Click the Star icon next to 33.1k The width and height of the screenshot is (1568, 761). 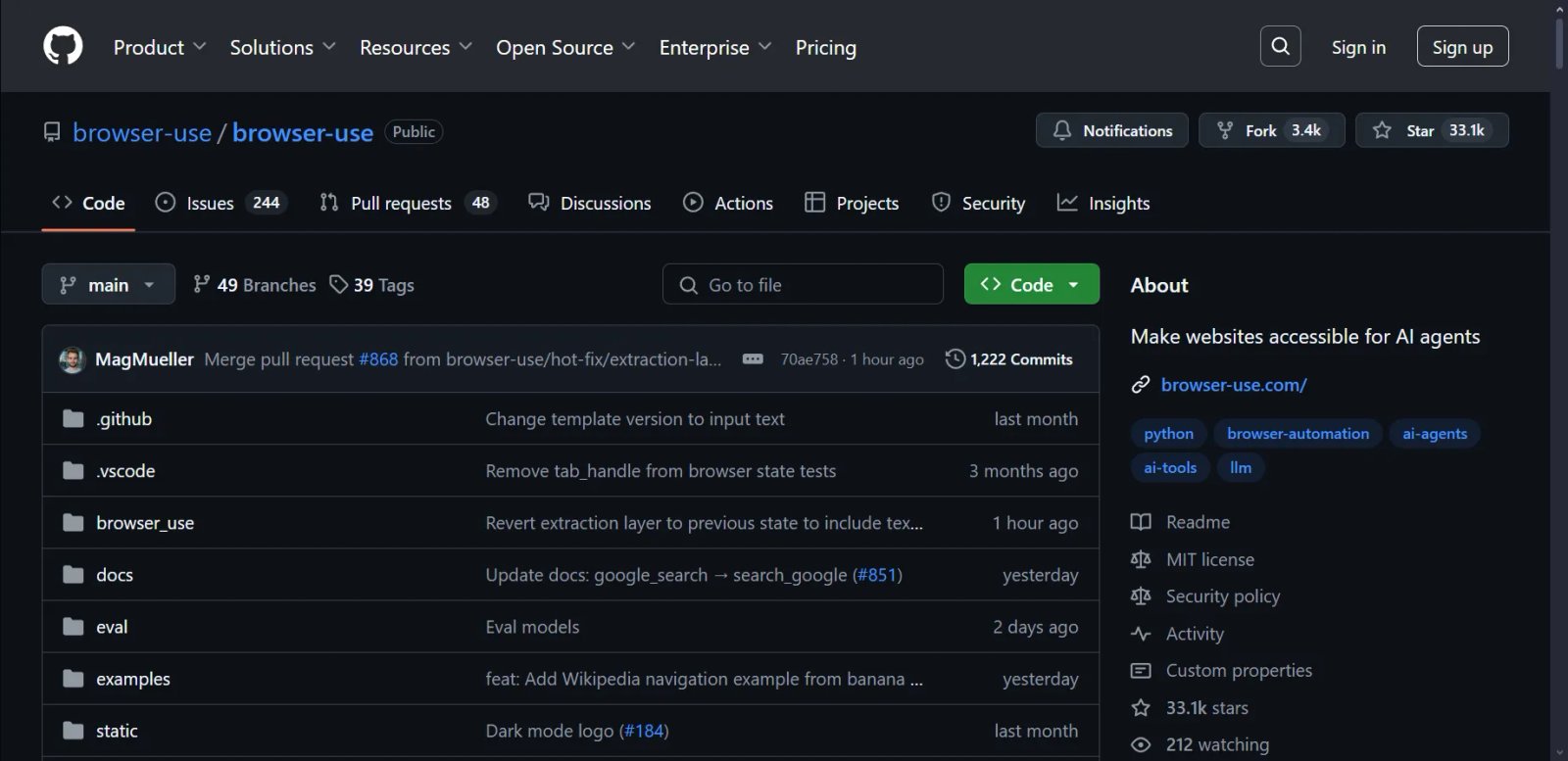point(1382,130)
